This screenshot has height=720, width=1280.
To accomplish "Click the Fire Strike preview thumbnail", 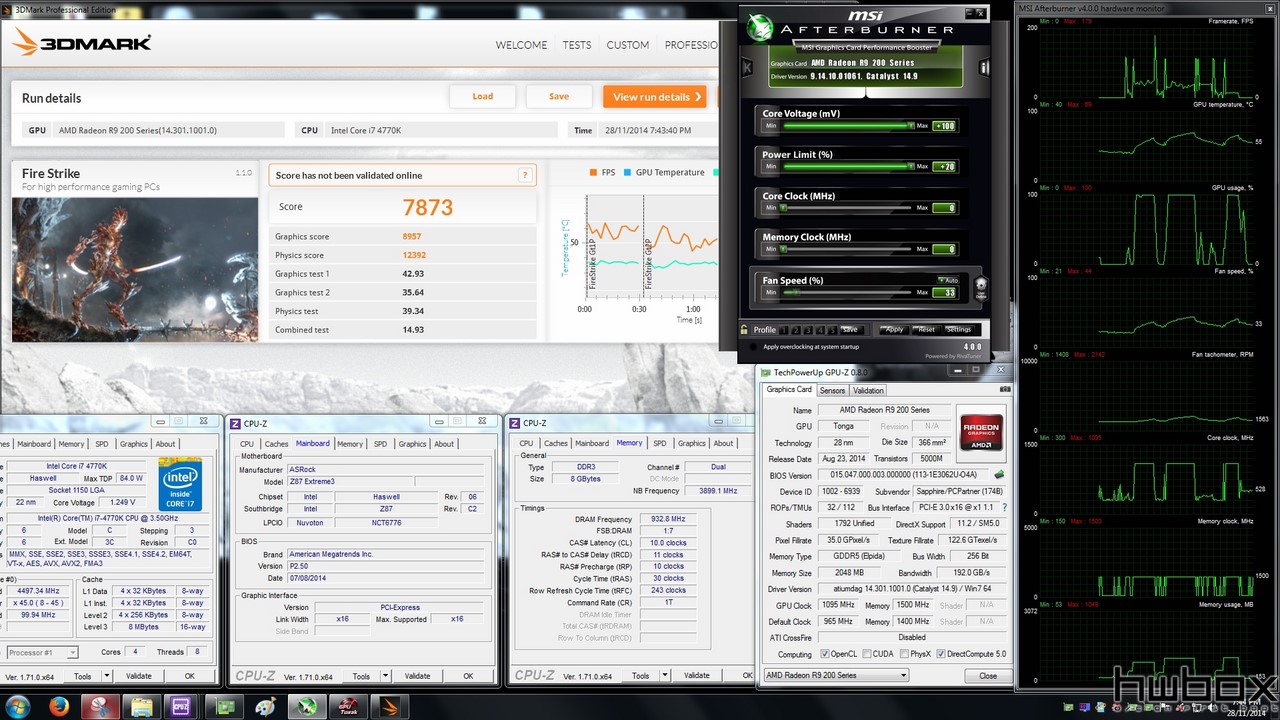I will pos(134,270).
